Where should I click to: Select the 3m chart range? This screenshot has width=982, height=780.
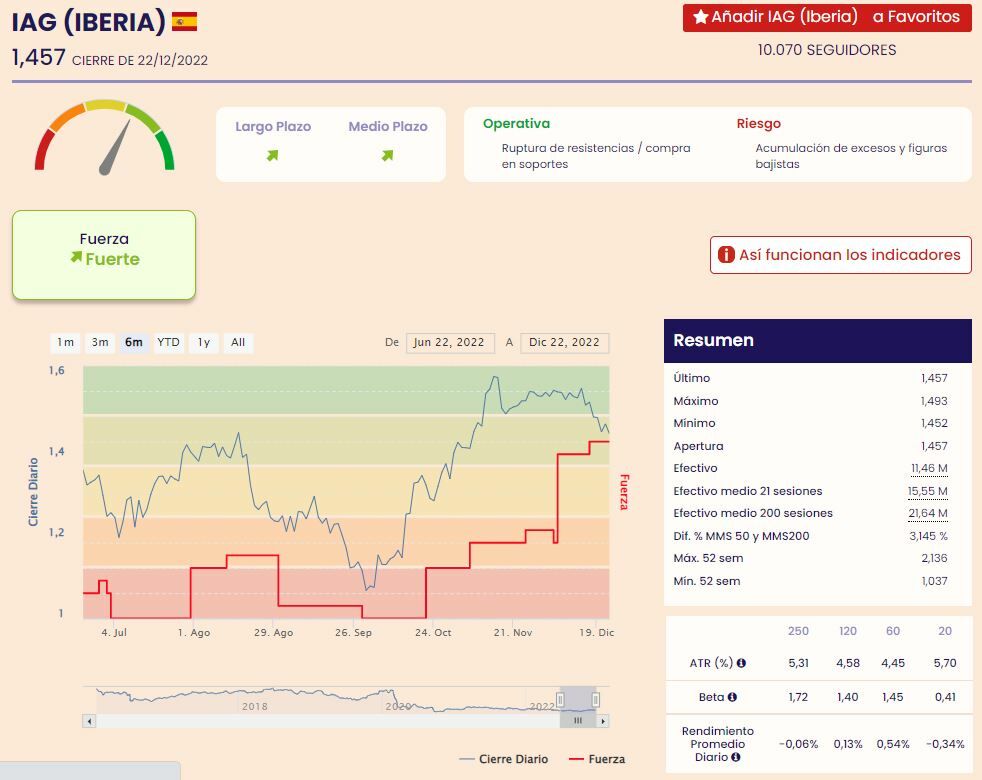[100, 343]
